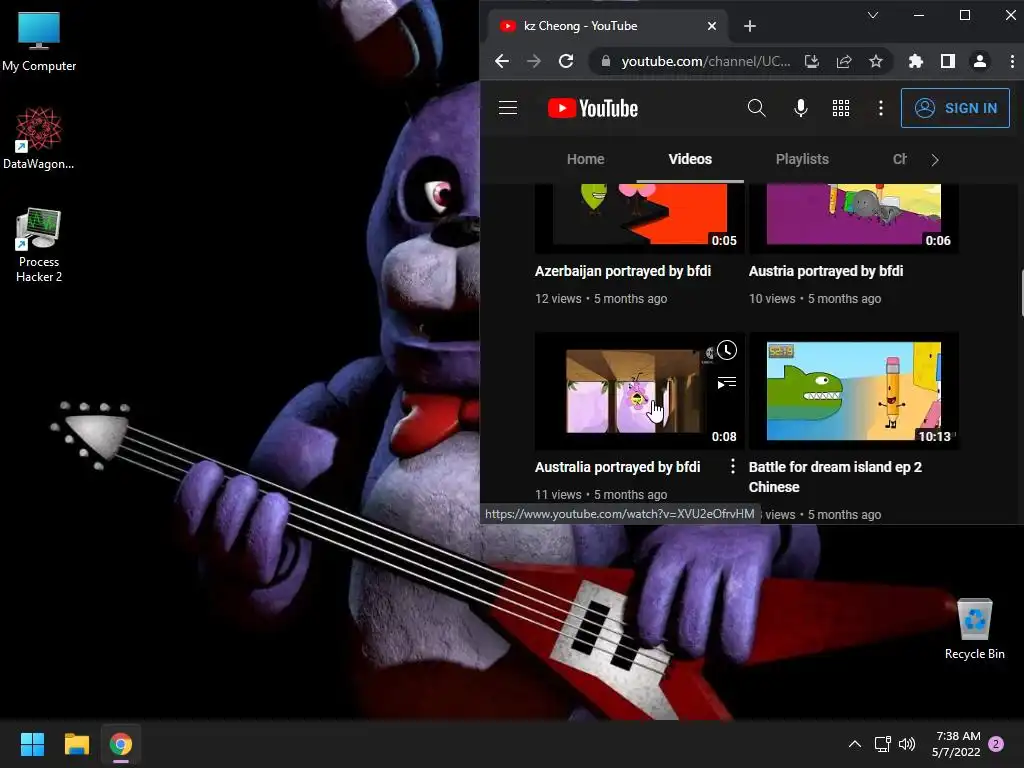View site information lock icon
Screen dimensions: 1024x768
(x=605, y=61)
